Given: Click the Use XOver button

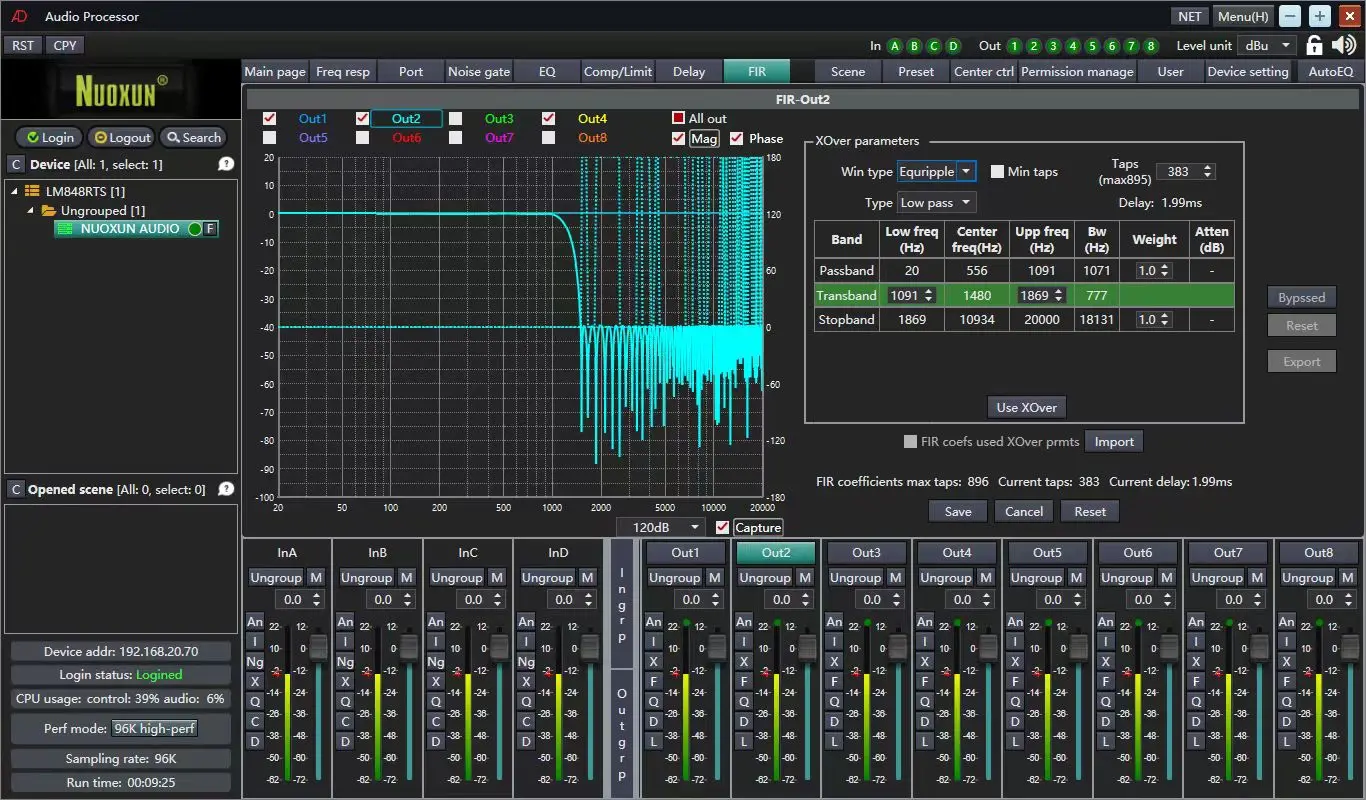Looking at the screenshot, I should coord(1026,407).
